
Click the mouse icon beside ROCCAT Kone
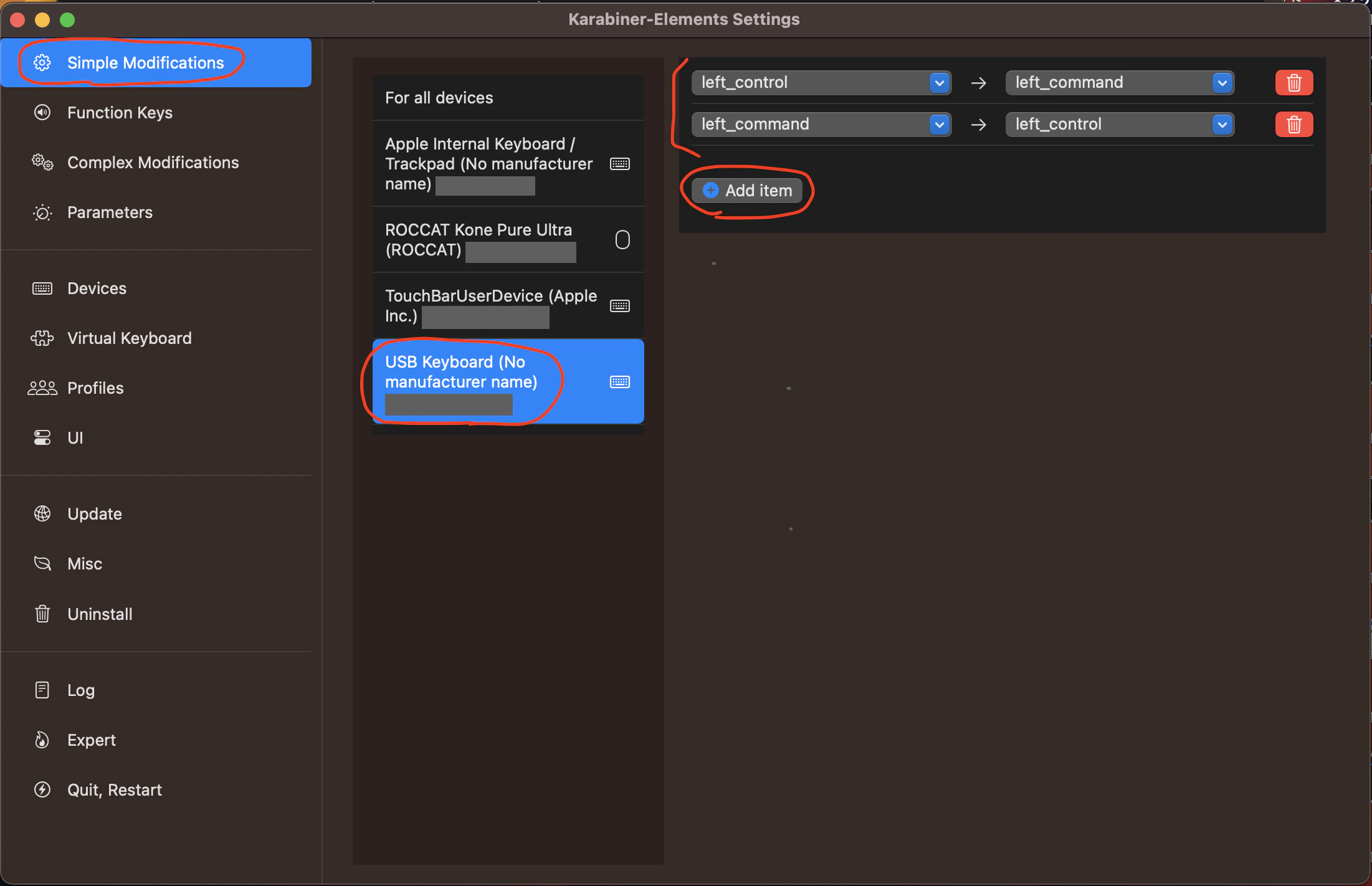[x=622, y=240]
